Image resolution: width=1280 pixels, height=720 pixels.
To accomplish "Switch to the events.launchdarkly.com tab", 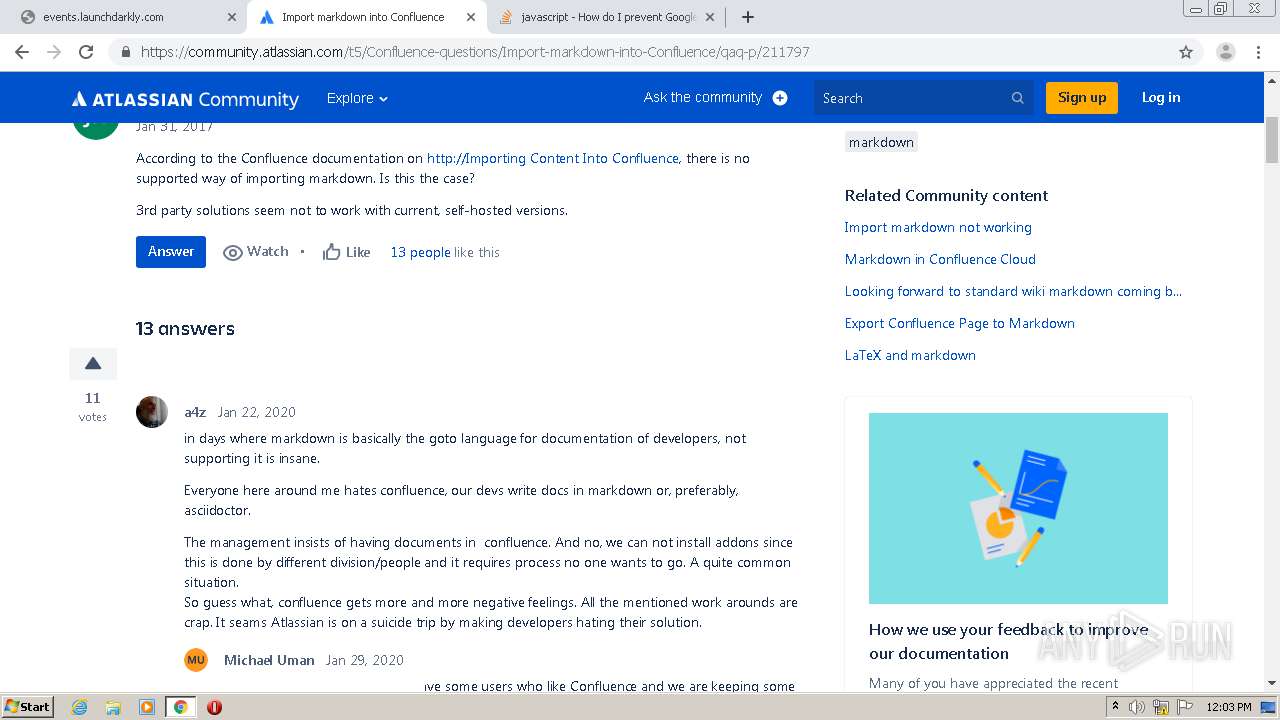I will (x=128, y=17).
